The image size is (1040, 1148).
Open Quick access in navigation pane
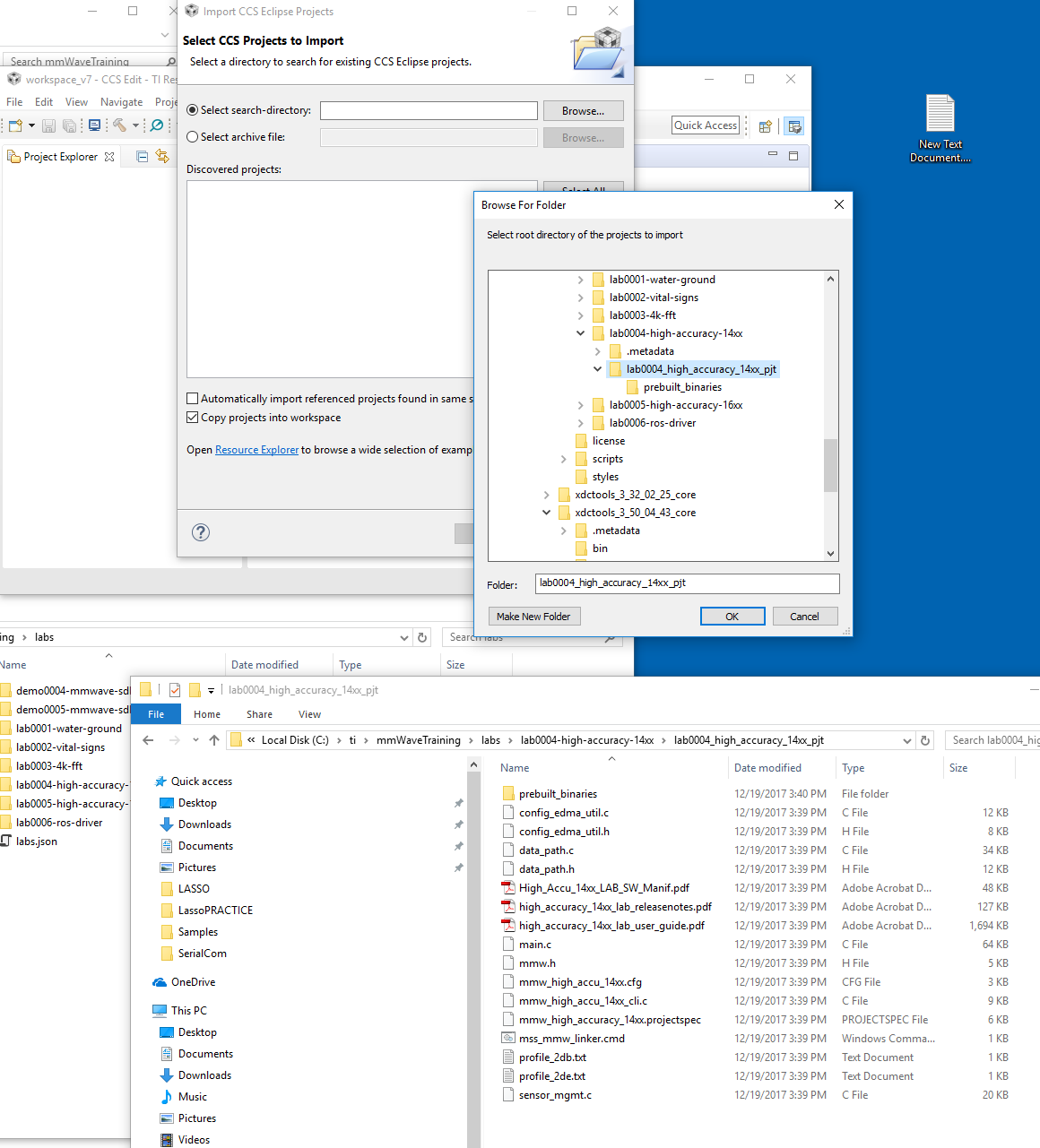coord(201,781)
